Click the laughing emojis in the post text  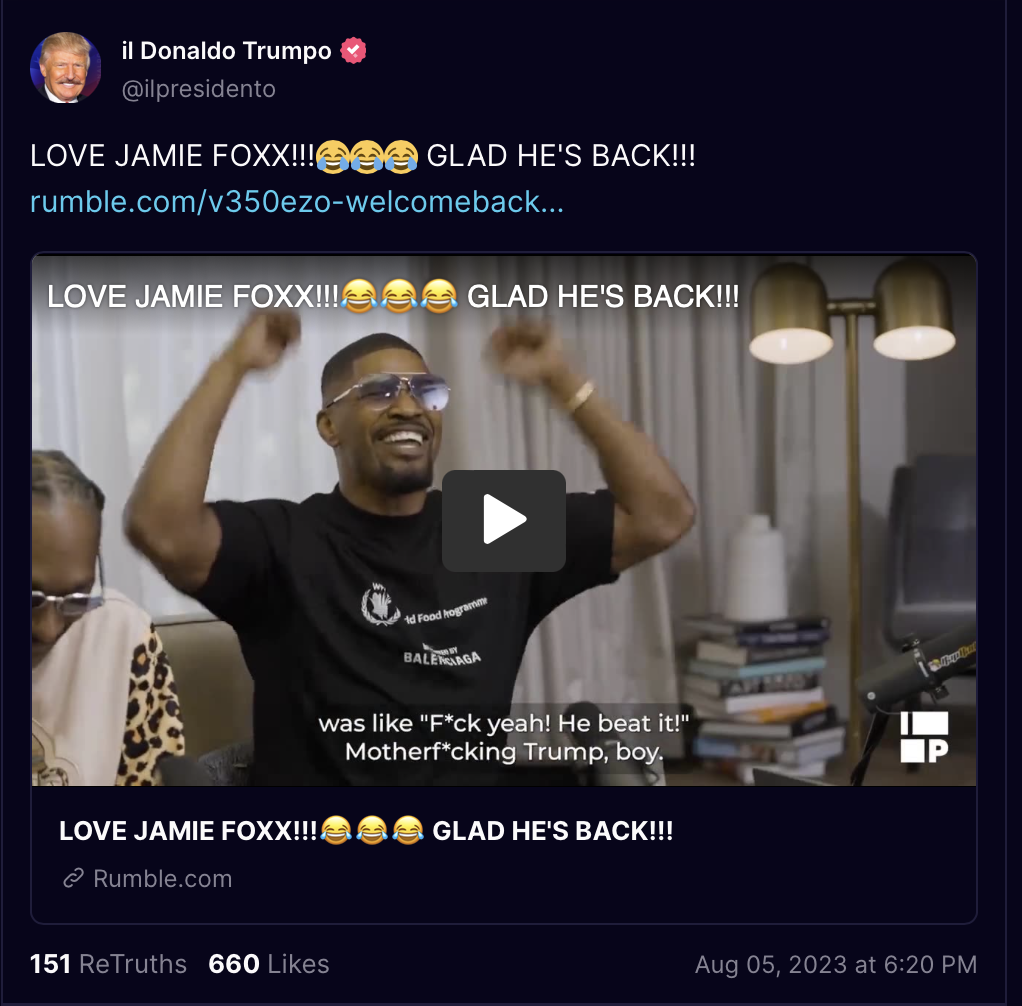(x=367, y=156)
